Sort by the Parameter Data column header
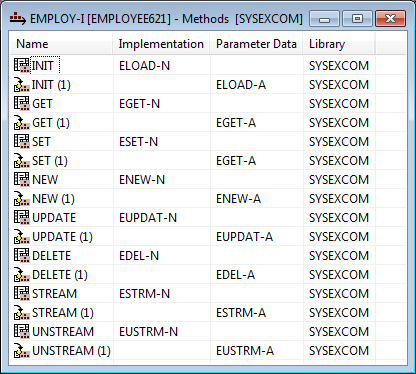416x374 pixels. point(256,44)
